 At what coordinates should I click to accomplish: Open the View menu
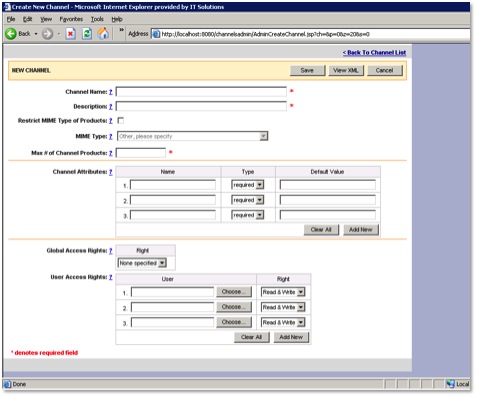tap(46, 19)
